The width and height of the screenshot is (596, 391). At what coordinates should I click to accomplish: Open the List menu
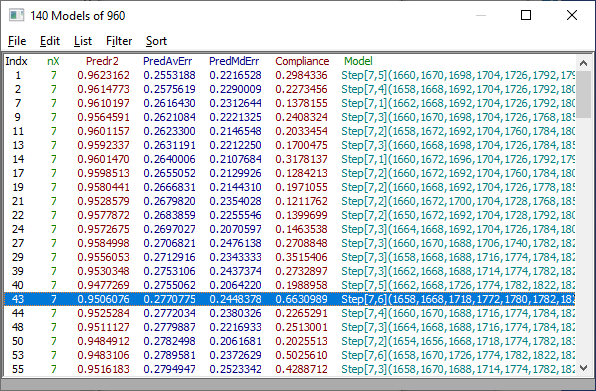(83, 41)
